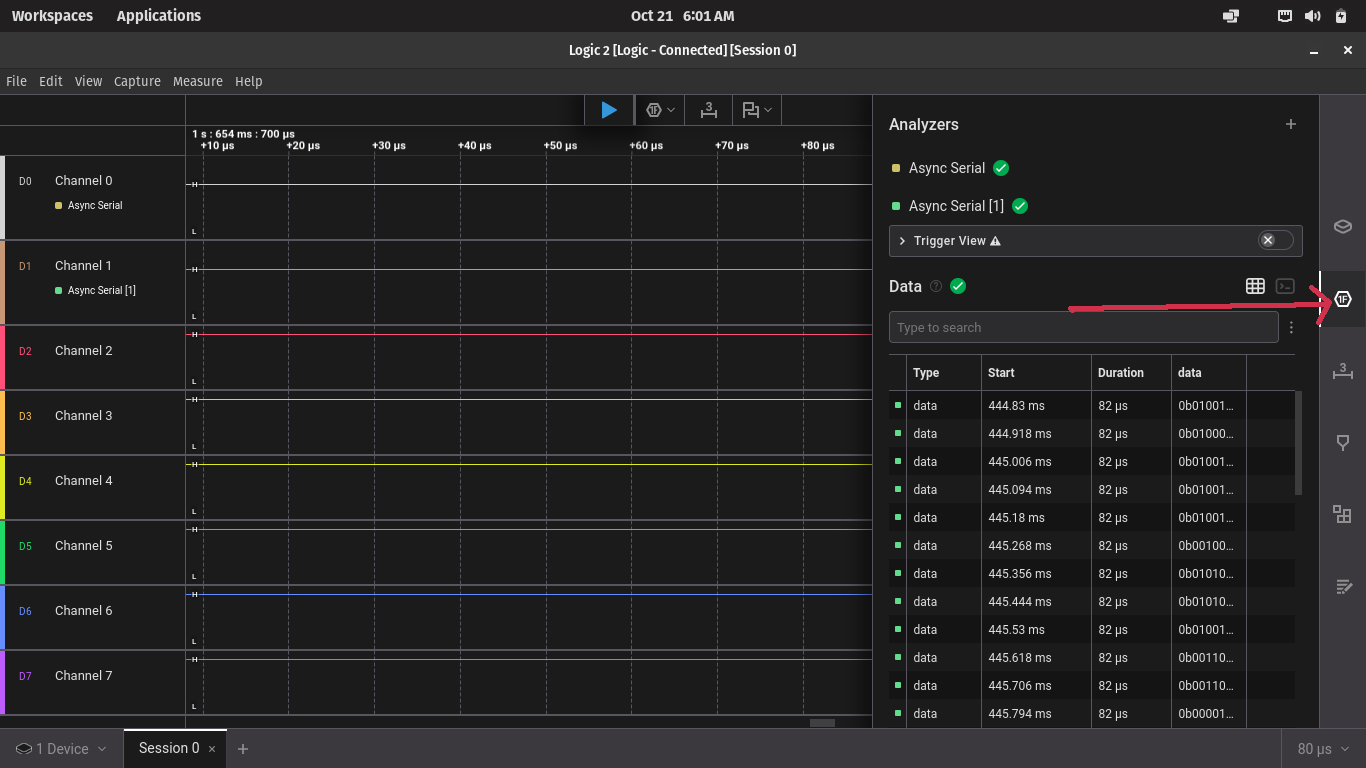Switch Data view to table mode
This screenshot has width=1366, height=768.
click(1255, 286)
